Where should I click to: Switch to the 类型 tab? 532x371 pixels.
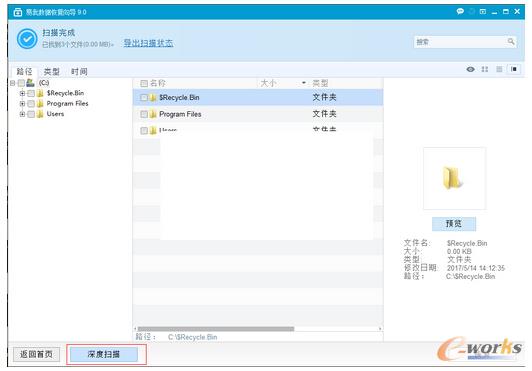52,72
